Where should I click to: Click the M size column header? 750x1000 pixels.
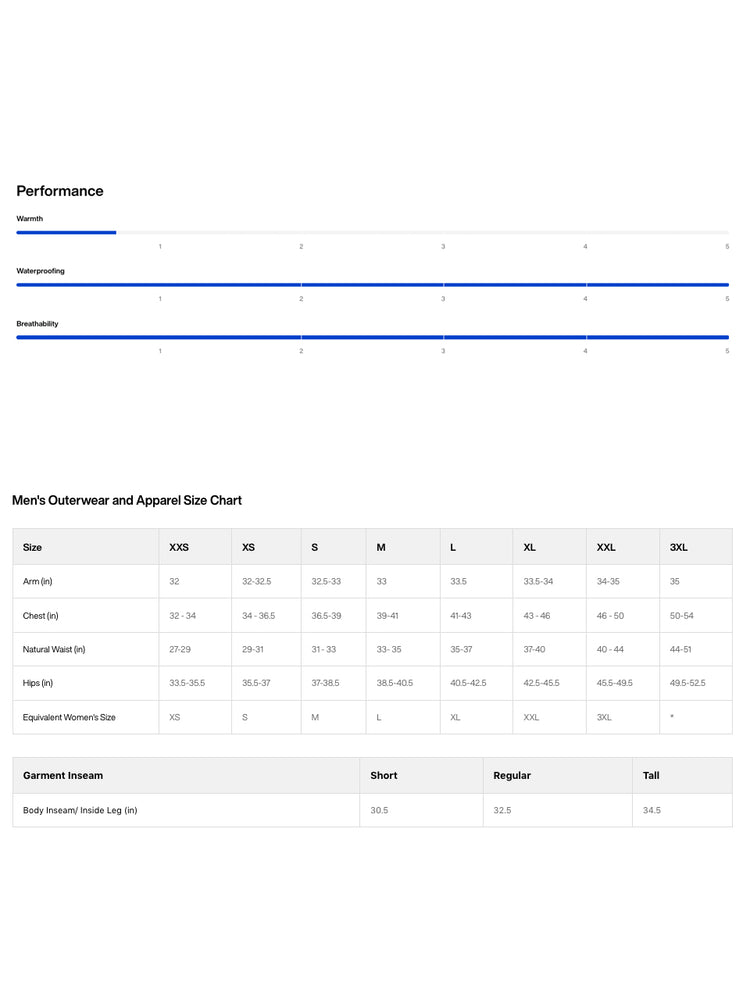point(381,547)
